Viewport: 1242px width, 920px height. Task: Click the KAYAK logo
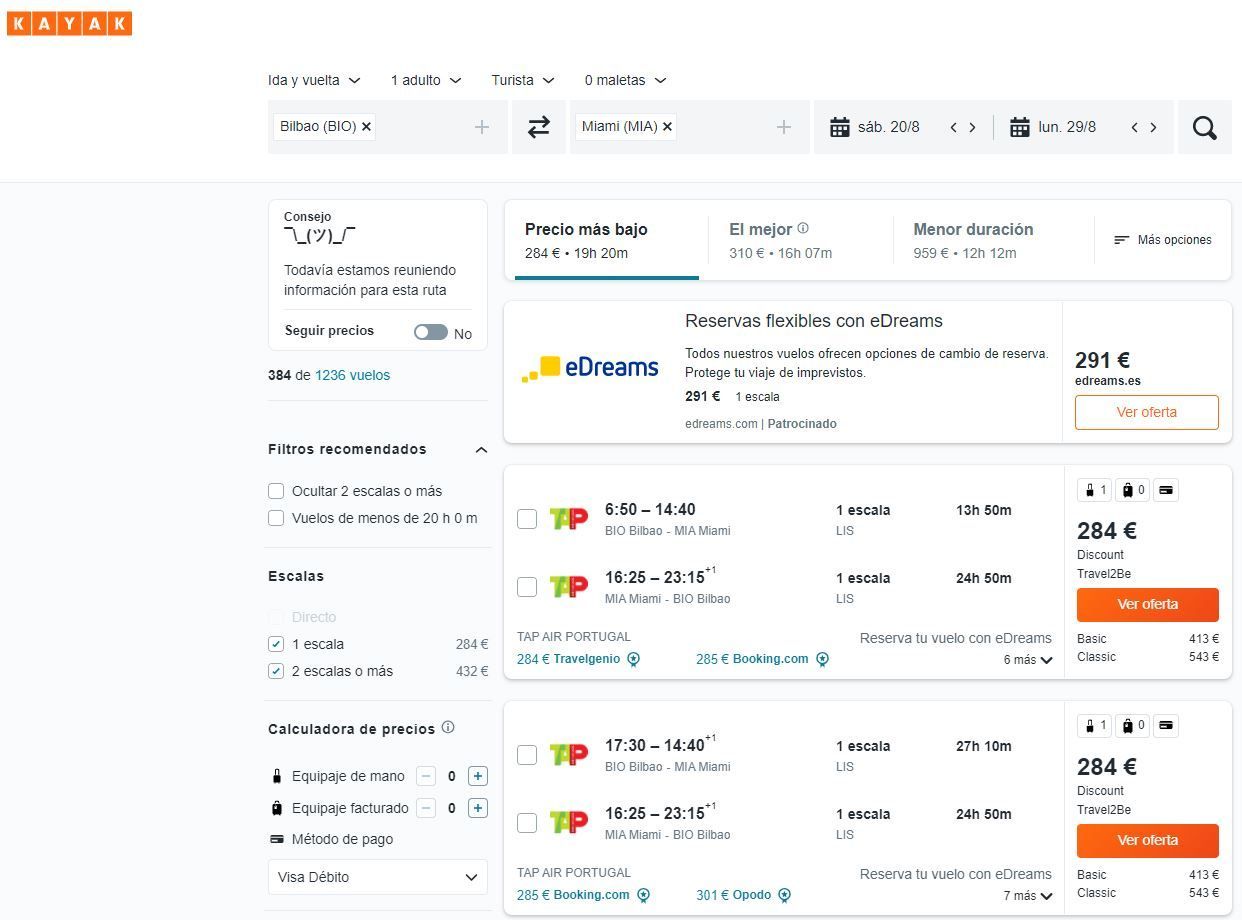(69, 23)
